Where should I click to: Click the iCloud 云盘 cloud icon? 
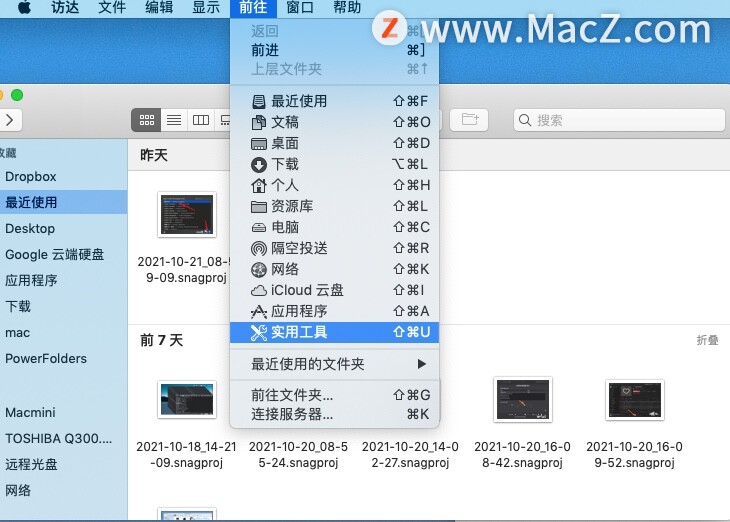pos(259,291)
